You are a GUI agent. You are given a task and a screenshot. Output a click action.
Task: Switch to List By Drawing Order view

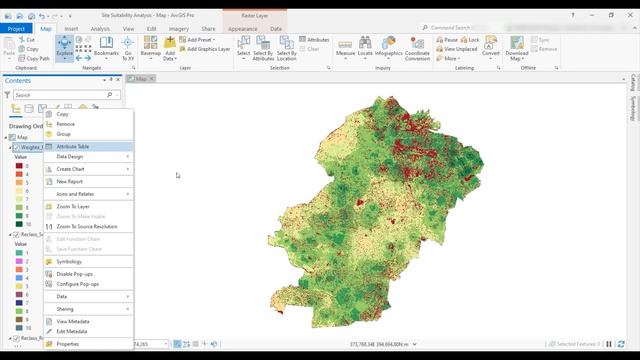16,109
